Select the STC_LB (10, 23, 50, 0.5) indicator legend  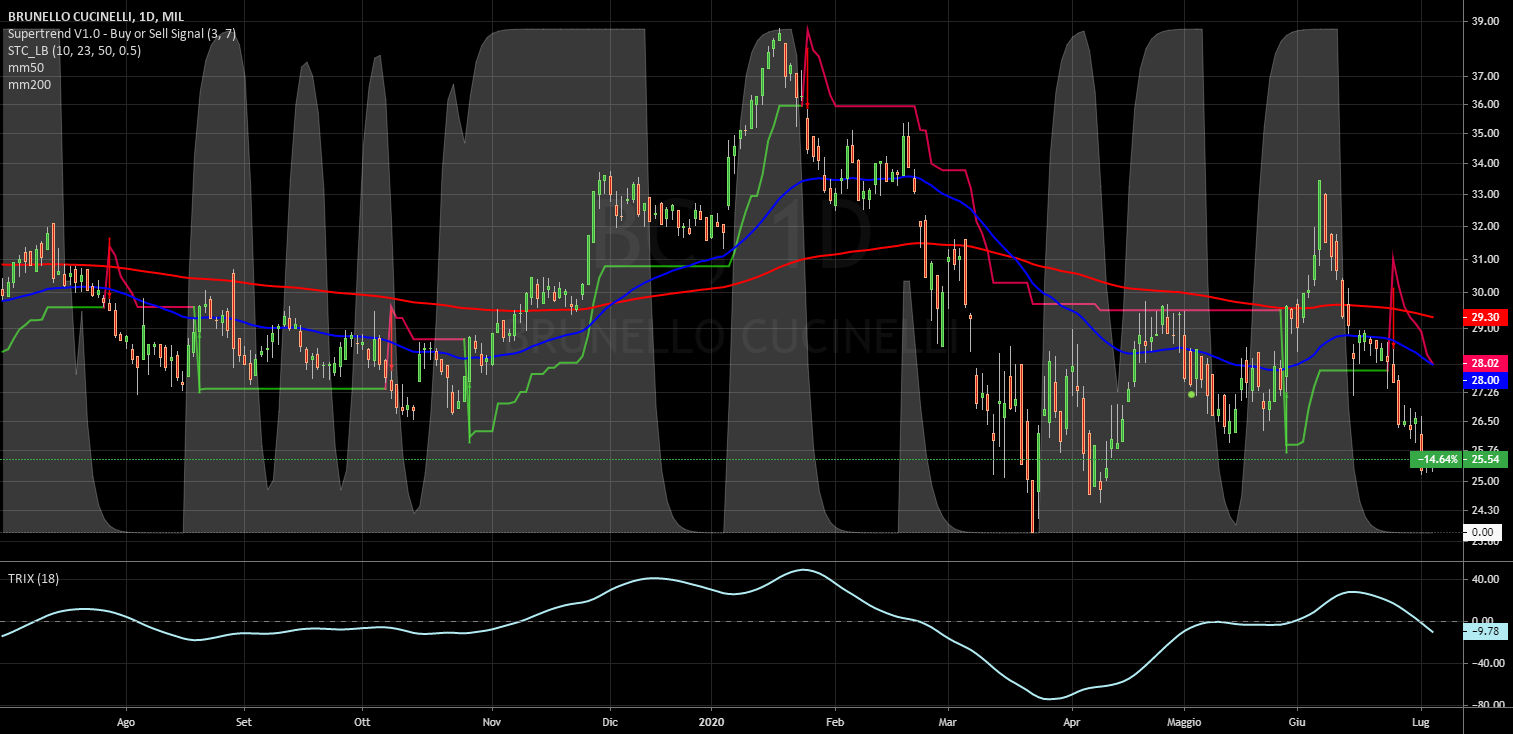click(74, 51)
